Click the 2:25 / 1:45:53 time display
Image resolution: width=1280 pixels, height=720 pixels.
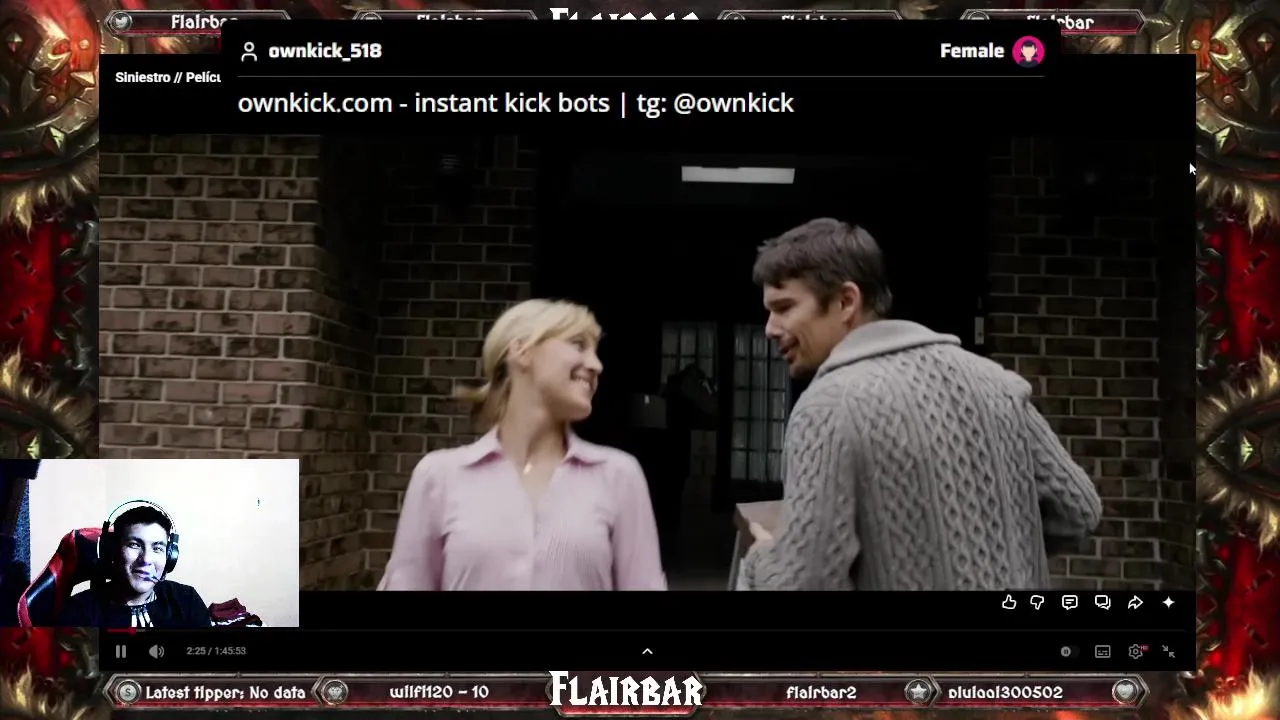click(216, 651)
